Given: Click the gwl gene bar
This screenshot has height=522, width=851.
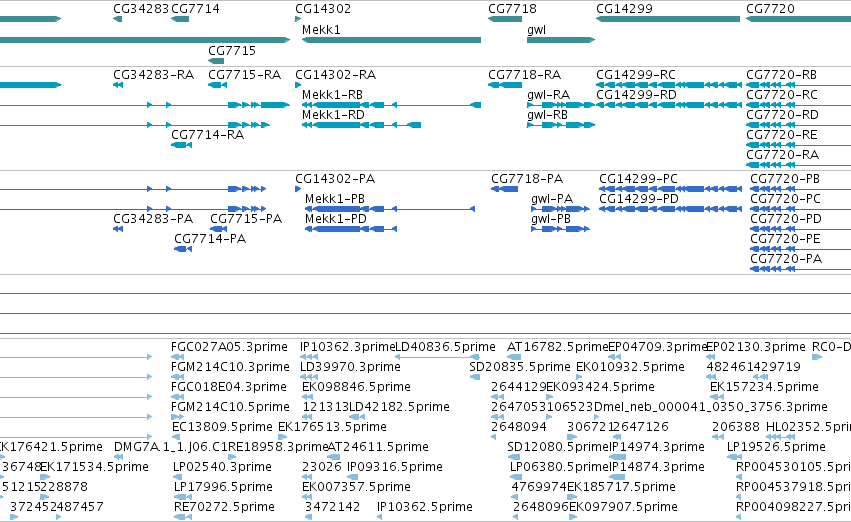Looking at the screenshot, I should pos(561,40).
